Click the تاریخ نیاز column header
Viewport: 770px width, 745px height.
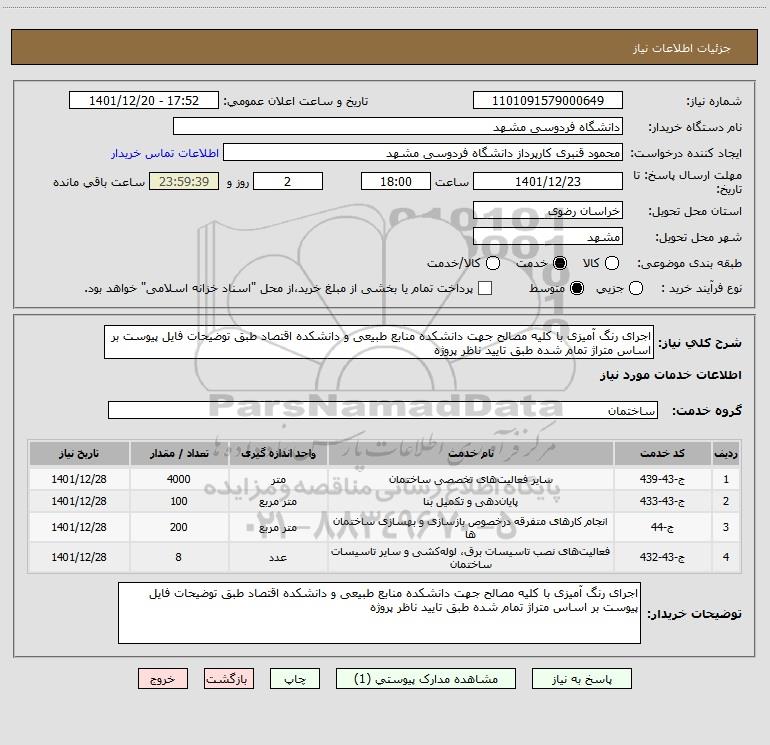click(79, 453)
